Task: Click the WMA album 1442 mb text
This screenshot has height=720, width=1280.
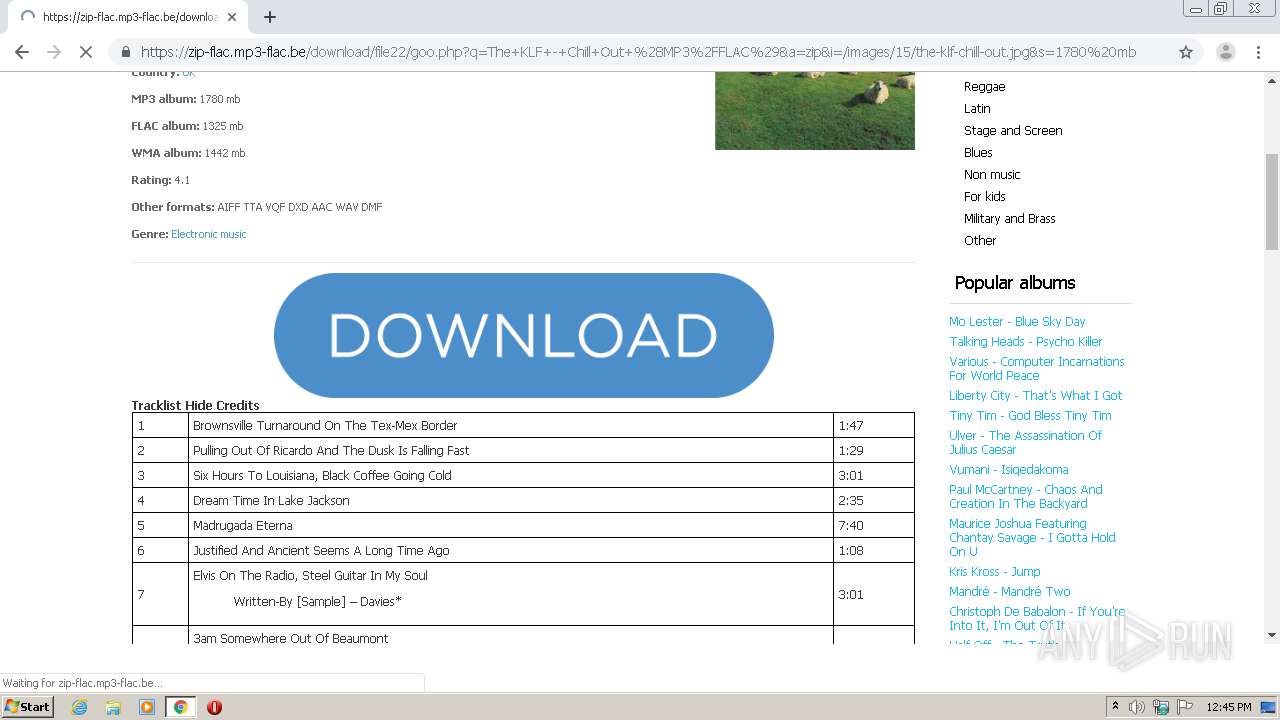Action: pos(188,153)
